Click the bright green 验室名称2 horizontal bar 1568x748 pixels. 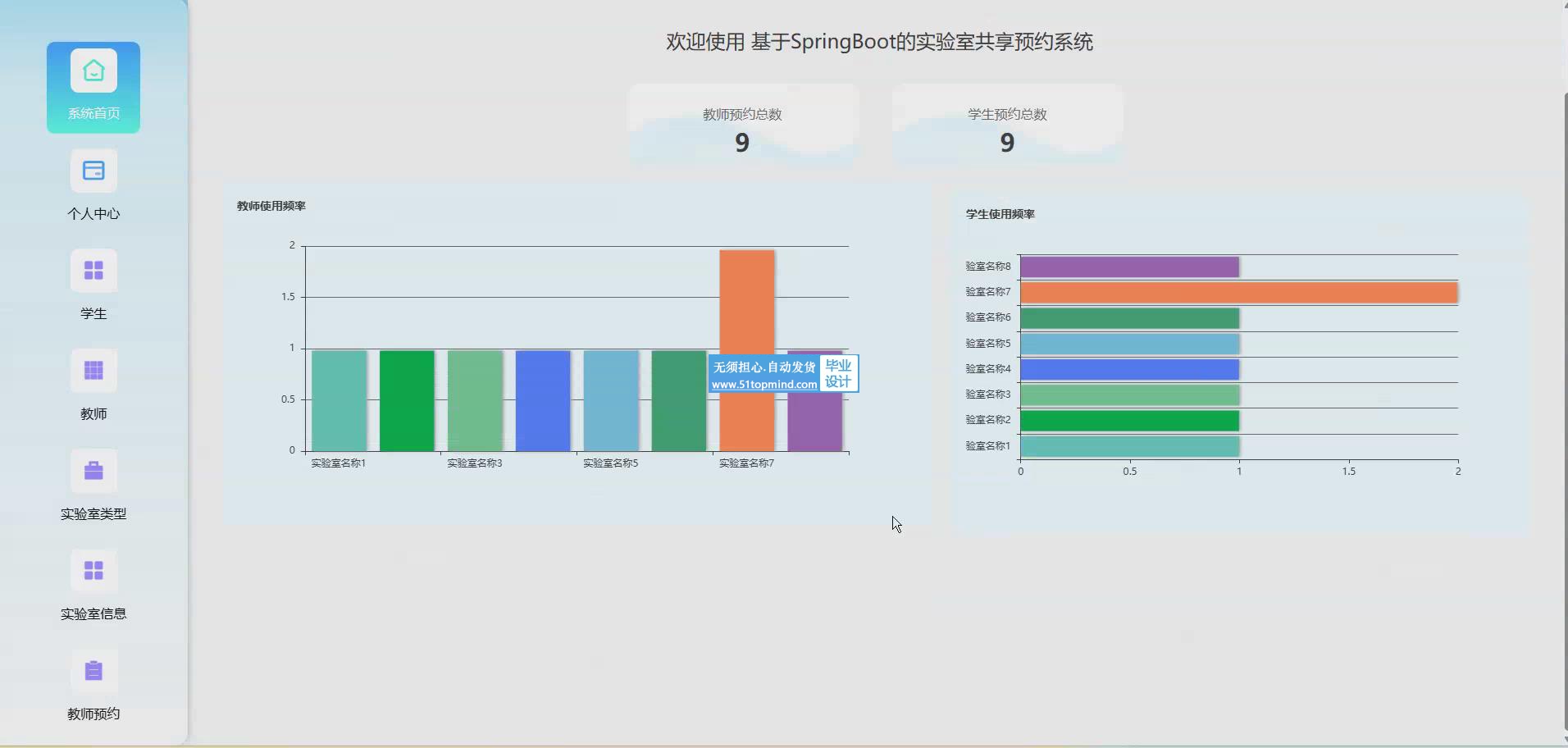coord(1129,421)
